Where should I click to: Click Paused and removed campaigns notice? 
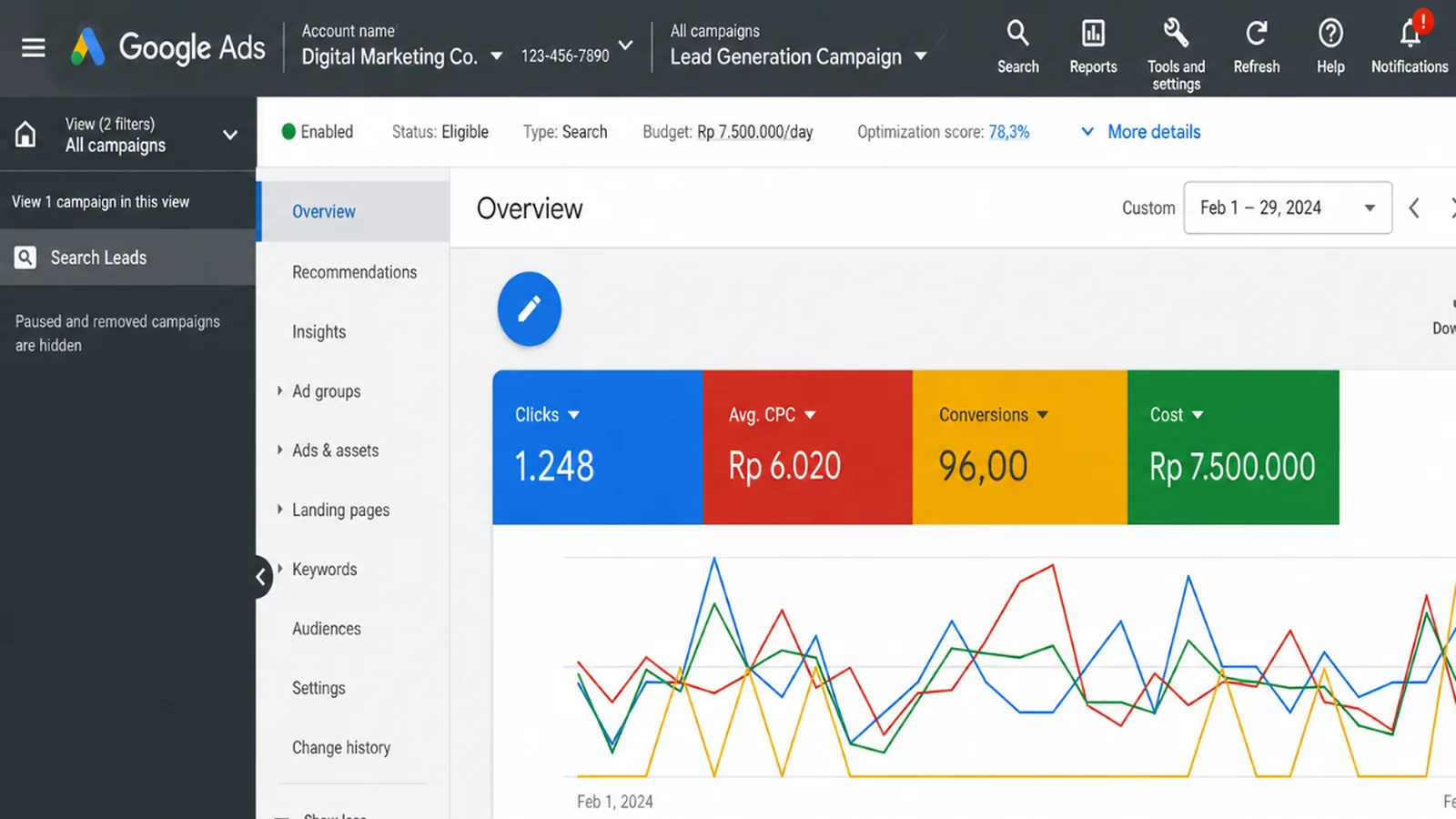[x=117, y=333]
